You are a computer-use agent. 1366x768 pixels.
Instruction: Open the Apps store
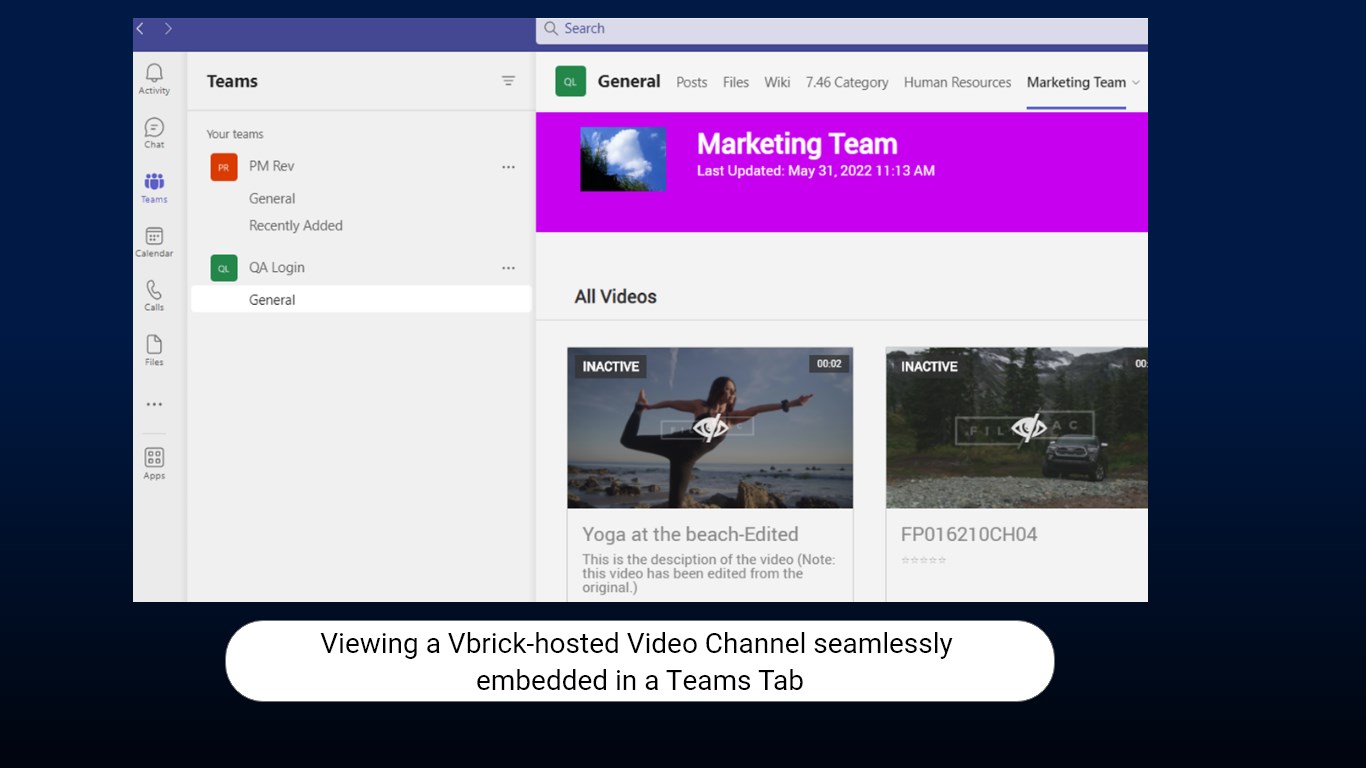[x=154, y=464]
